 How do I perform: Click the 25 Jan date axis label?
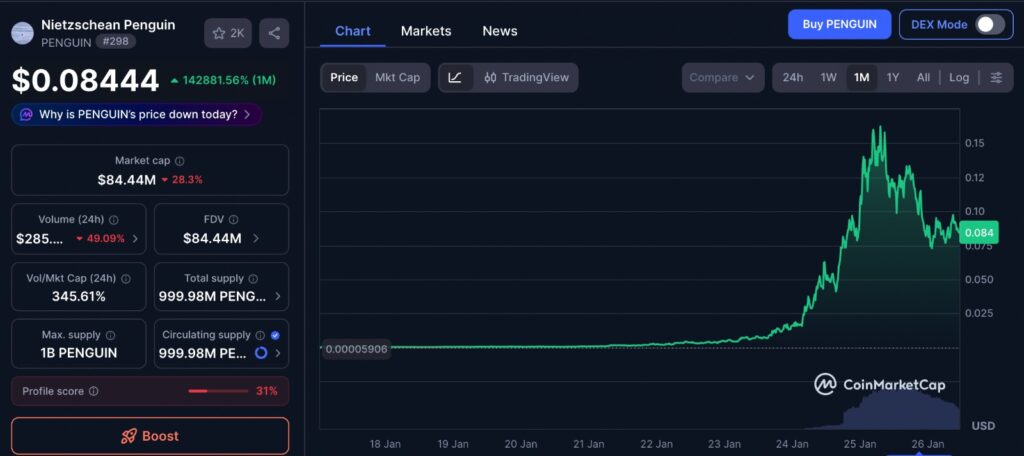tap(862, 444)
